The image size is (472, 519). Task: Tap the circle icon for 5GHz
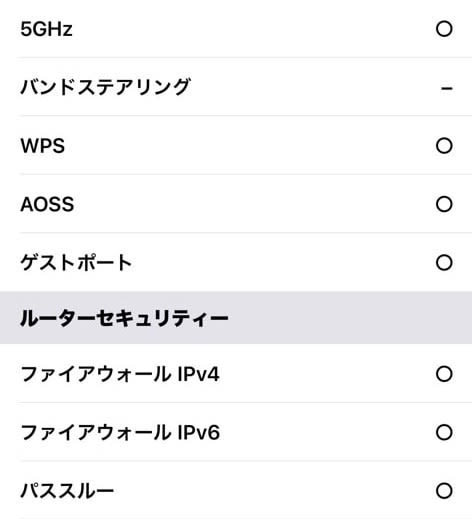444,29
